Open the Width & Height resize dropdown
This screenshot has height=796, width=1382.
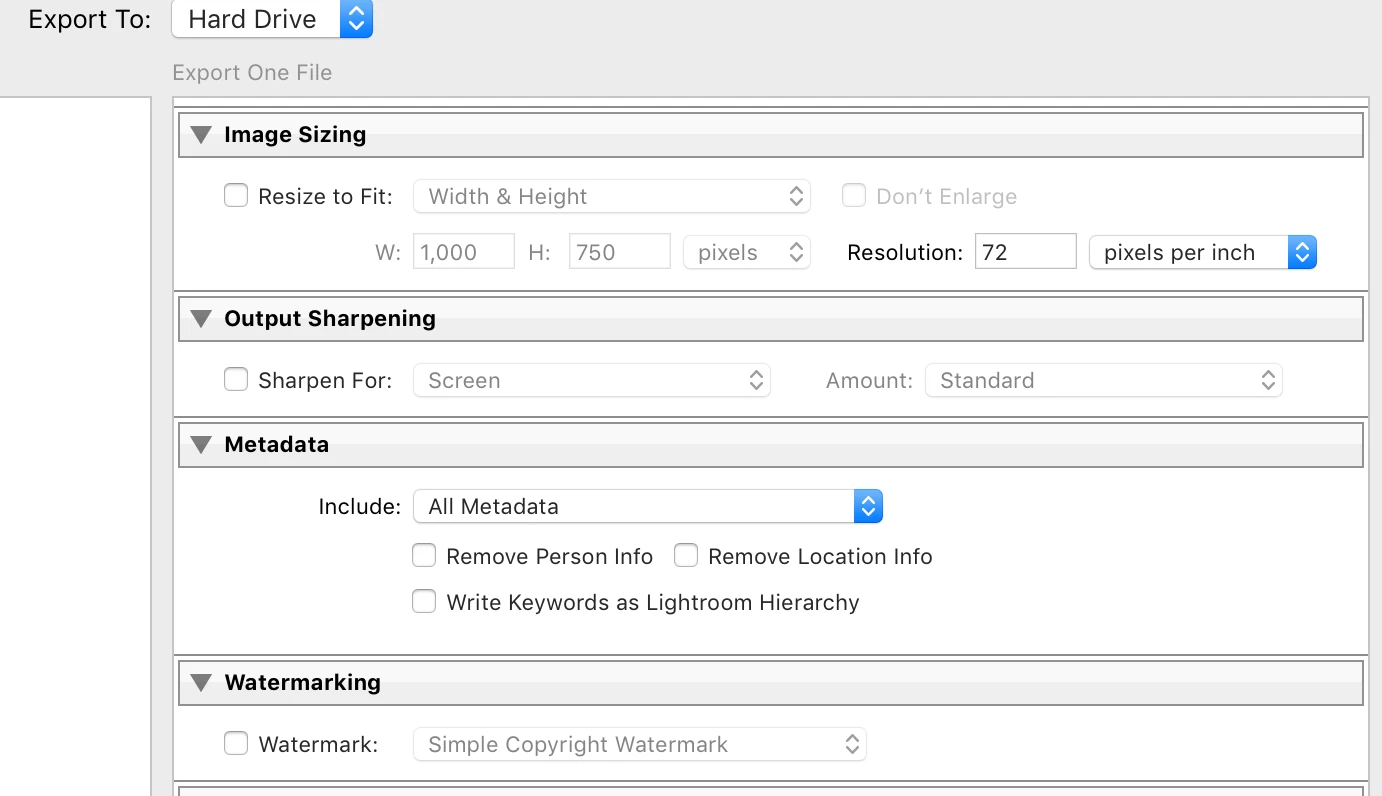pyautogui.click(x=611, y=196)
